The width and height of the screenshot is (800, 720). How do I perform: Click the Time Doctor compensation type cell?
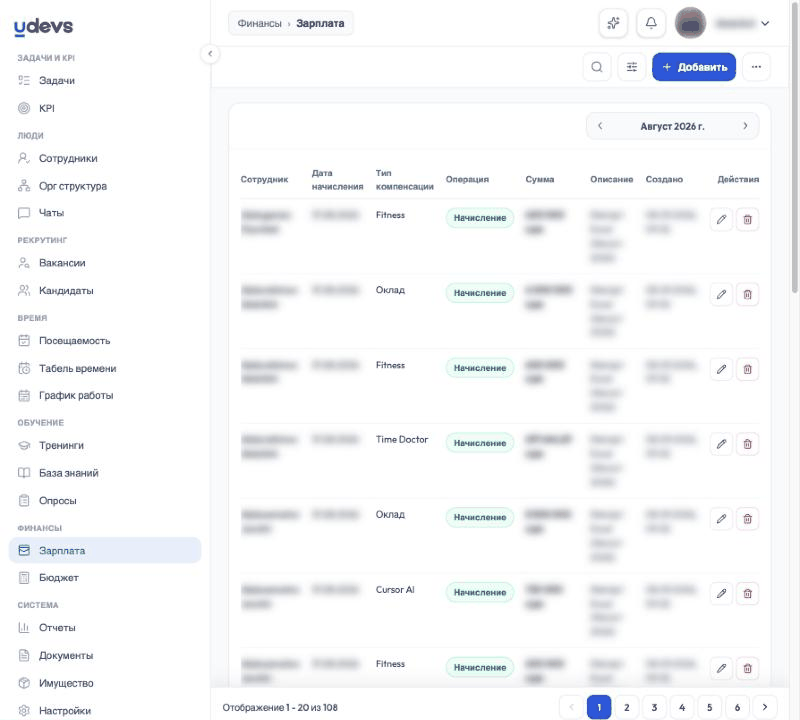pyautogui.click(x=402, y=439)
